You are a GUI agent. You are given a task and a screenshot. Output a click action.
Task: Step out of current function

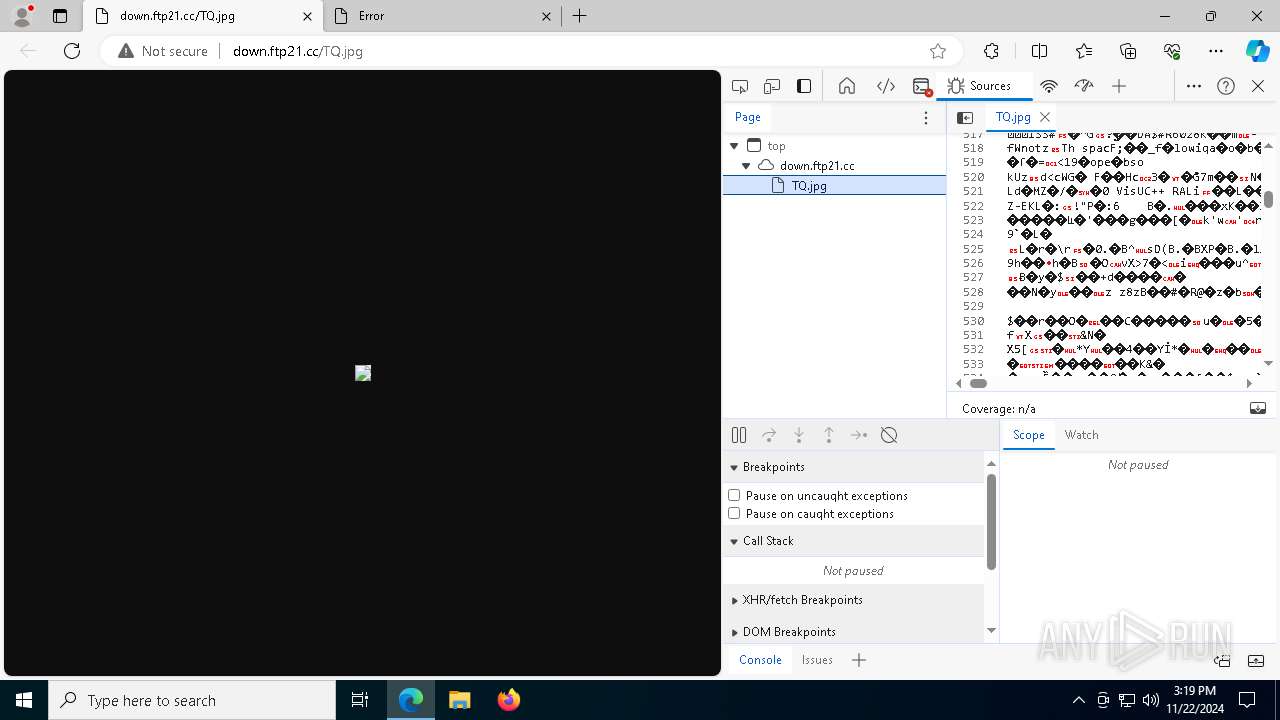click(829, 435)
